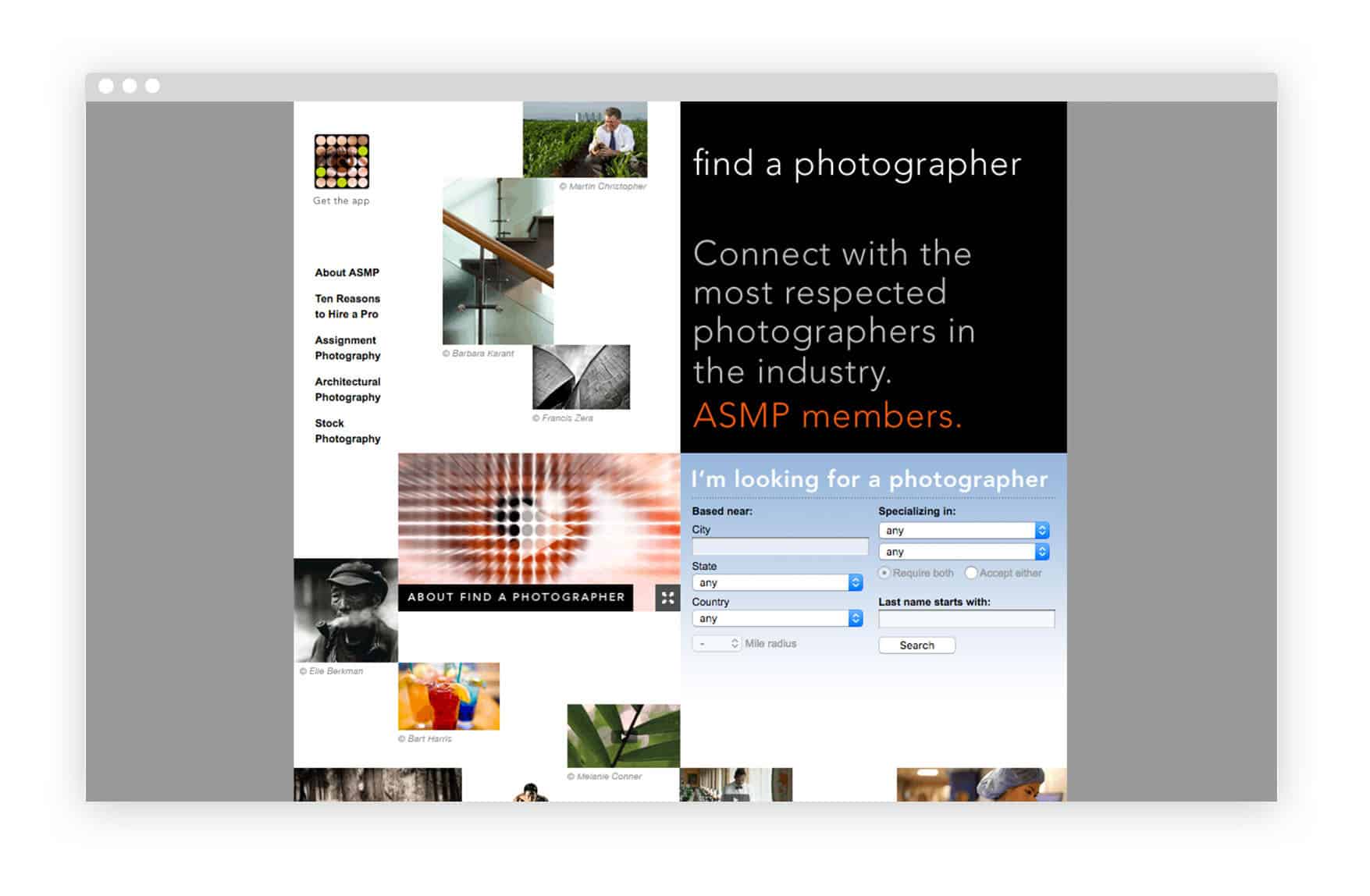The height and width of the screenshot is (896, 1370).
Task: Go to Stock Photography page
Action: (x=347, y=431)
